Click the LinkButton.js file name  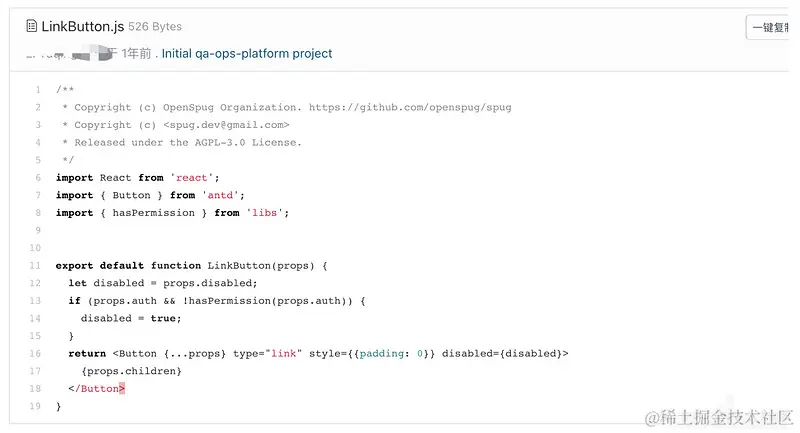coord(83,26)
